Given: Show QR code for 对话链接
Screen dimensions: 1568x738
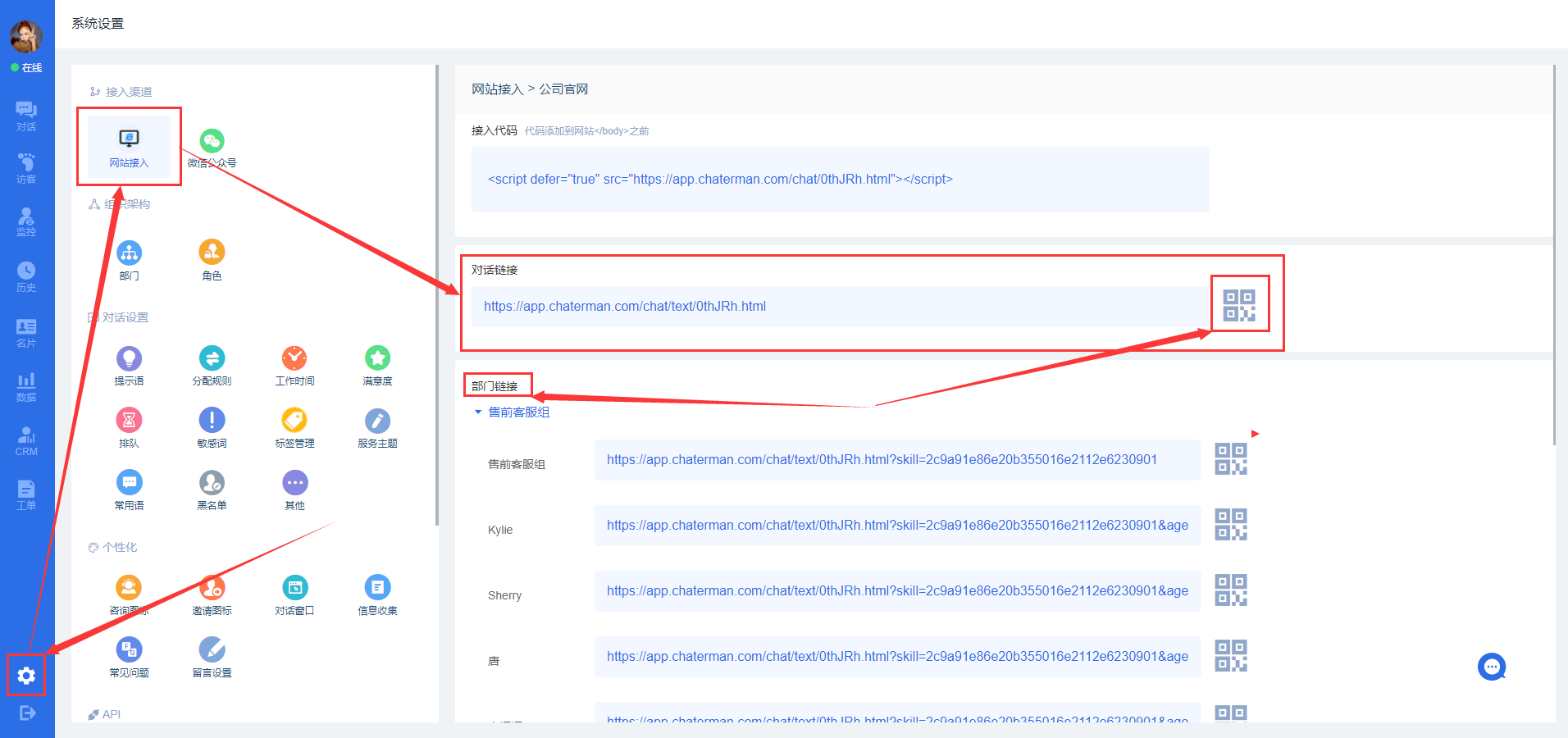Looking at the screenshot, I should click(1239, 305).
